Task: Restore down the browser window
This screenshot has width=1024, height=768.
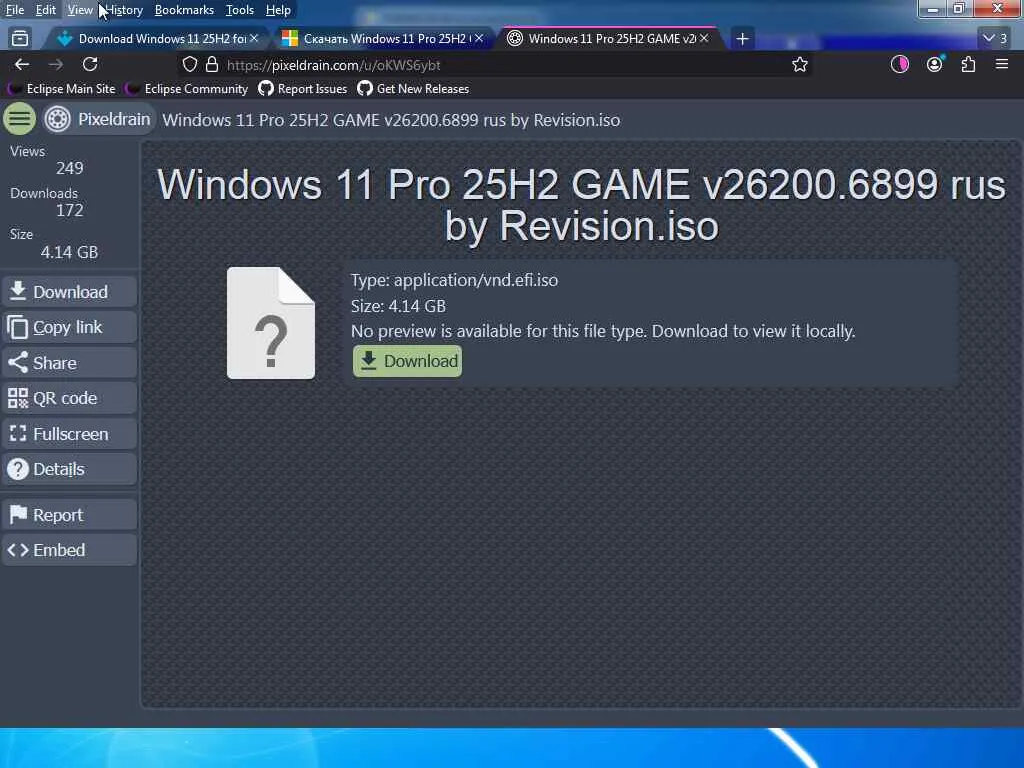Action: pyautogui.click(x=959, y=9)
